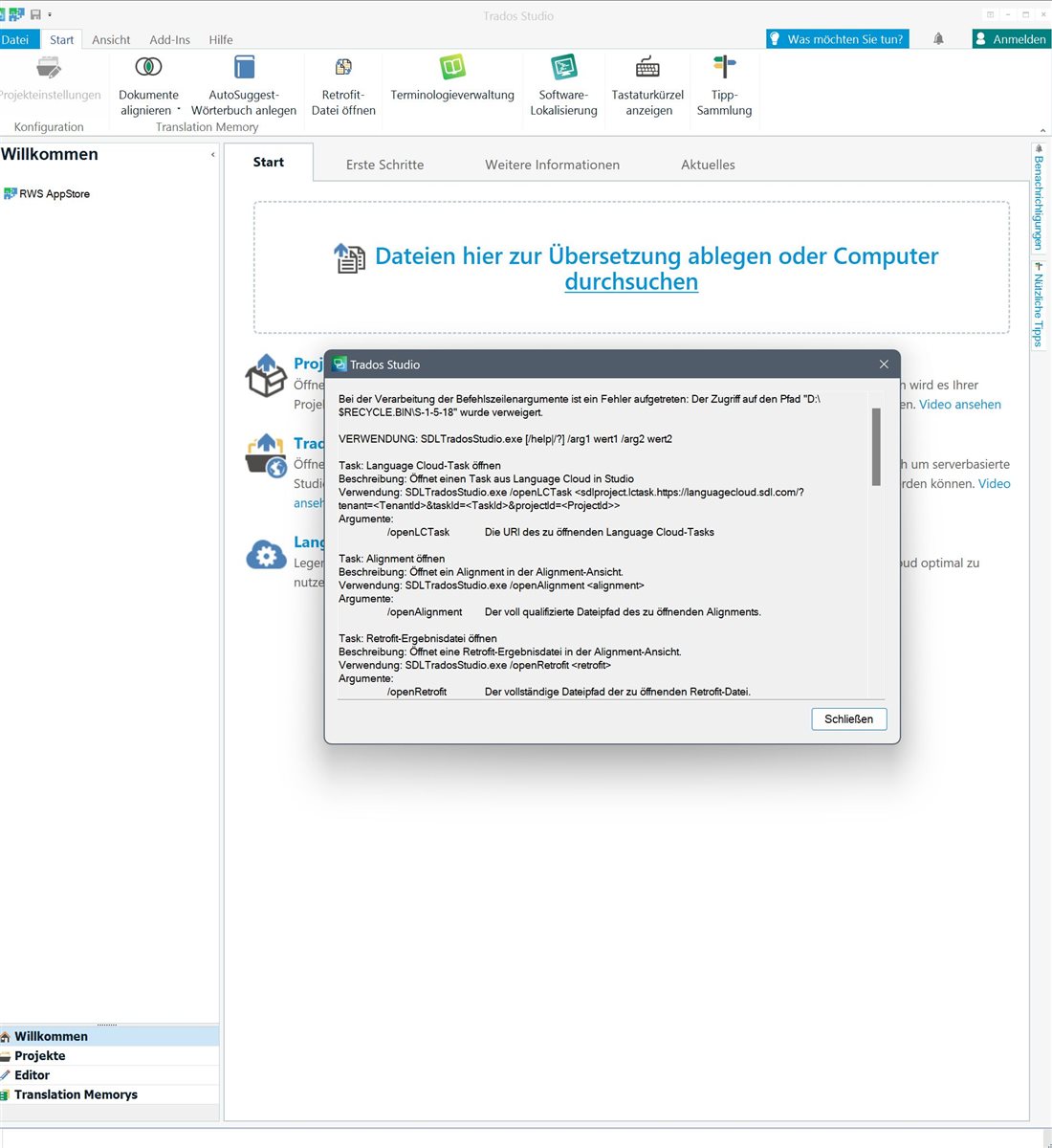This screenshot has width=1052, height=1148.
Task: Collapse the ribbon with the chevron
Action: click(1041, 129)
